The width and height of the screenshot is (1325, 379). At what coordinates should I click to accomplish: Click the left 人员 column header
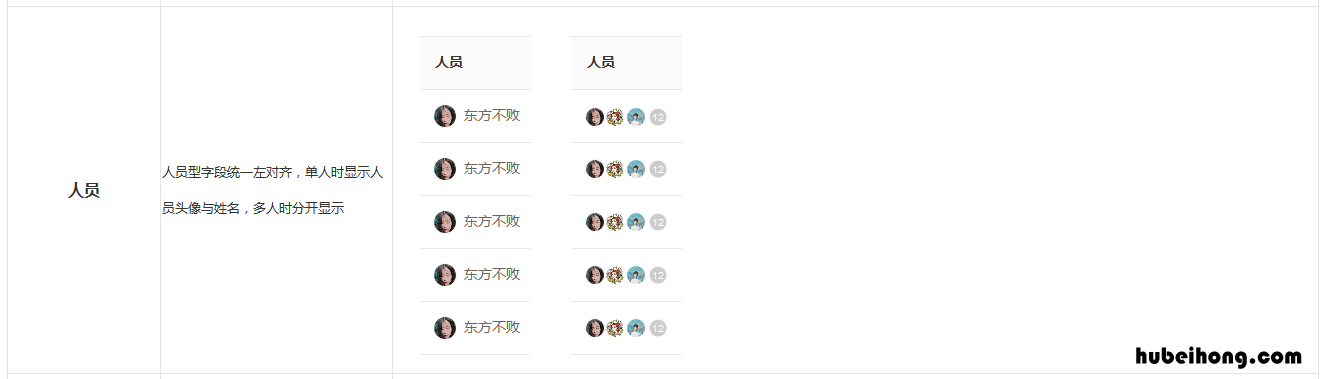point(449,62)
